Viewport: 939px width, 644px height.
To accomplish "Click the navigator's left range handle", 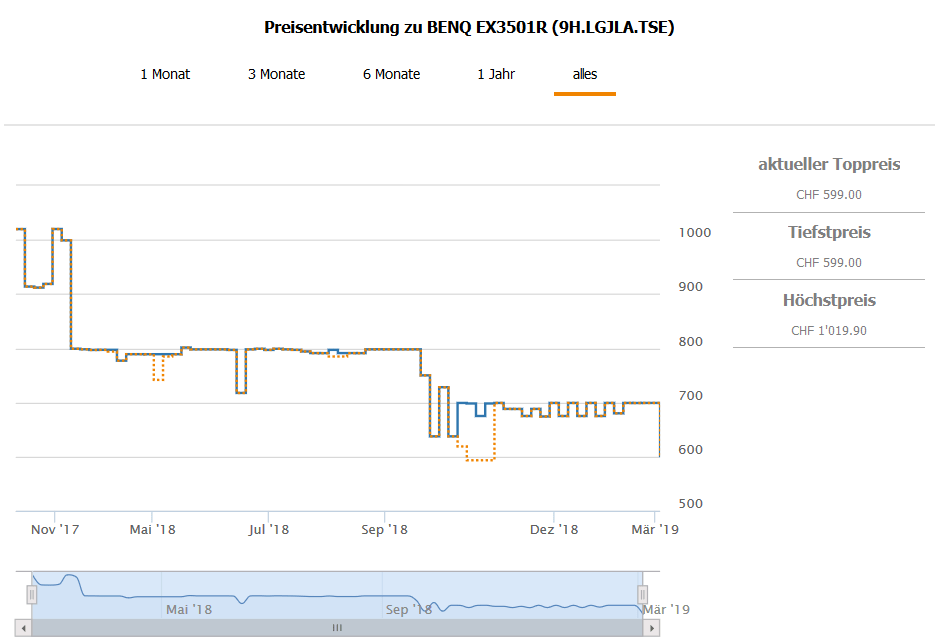I will (32, 594).
